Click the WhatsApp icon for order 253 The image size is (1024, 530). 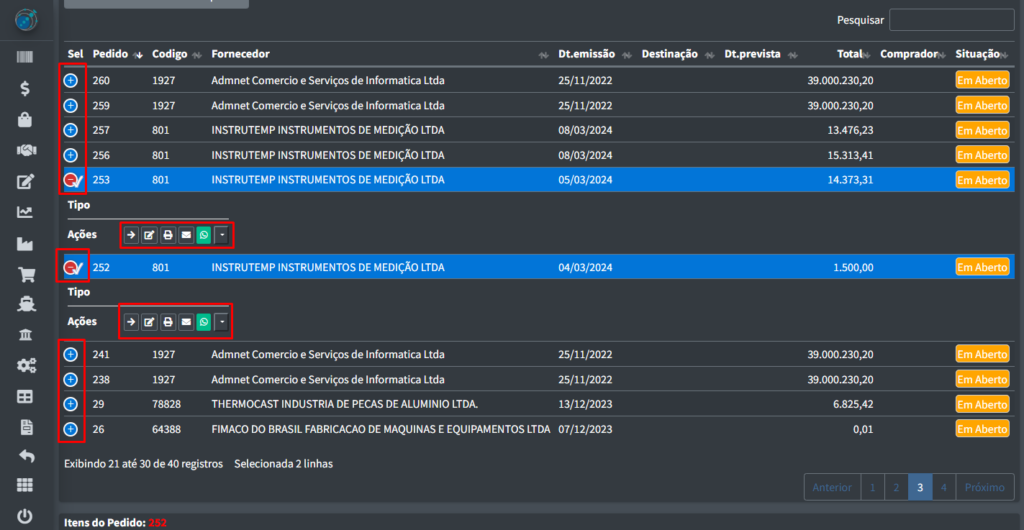click(x=204, y=235)
